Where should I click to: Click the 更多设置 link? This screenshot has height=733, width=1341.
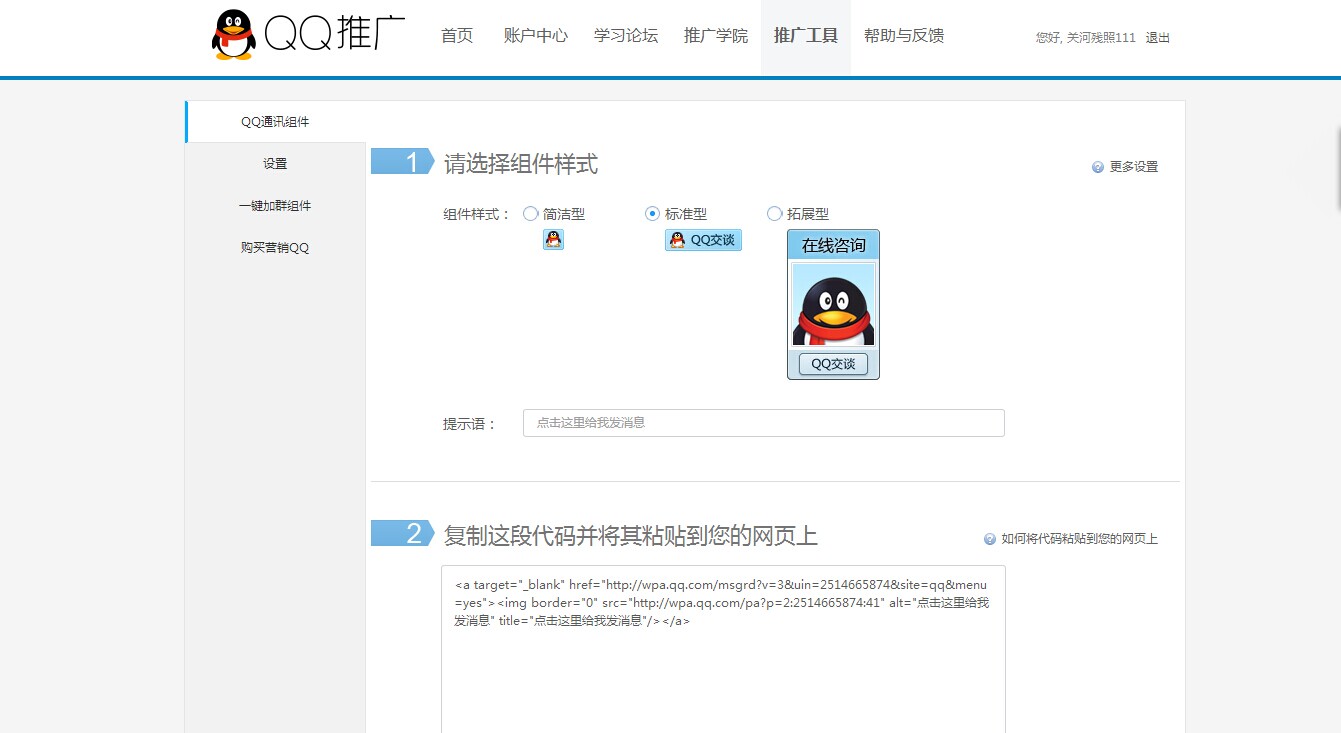click(x=1134, y=167)
